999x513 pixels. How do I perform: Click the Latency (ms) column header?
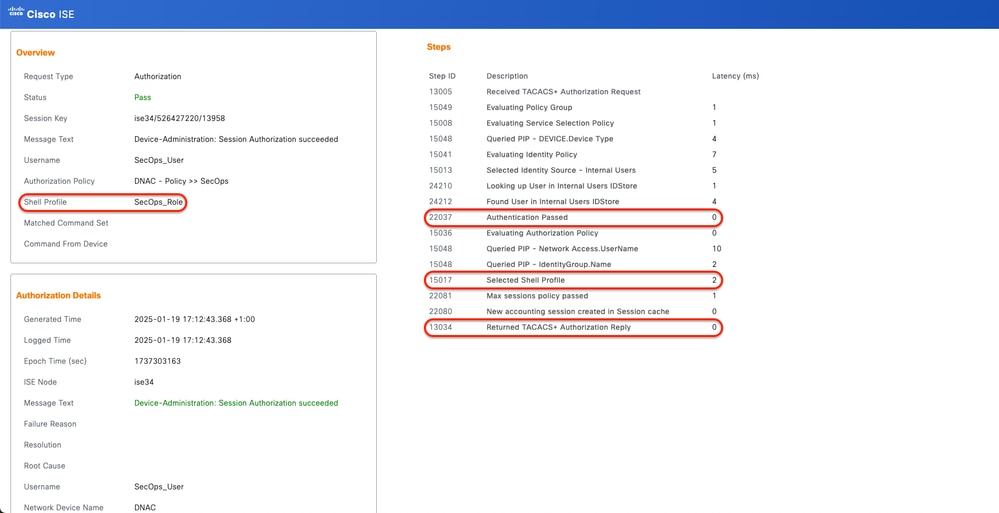point(735,76)
